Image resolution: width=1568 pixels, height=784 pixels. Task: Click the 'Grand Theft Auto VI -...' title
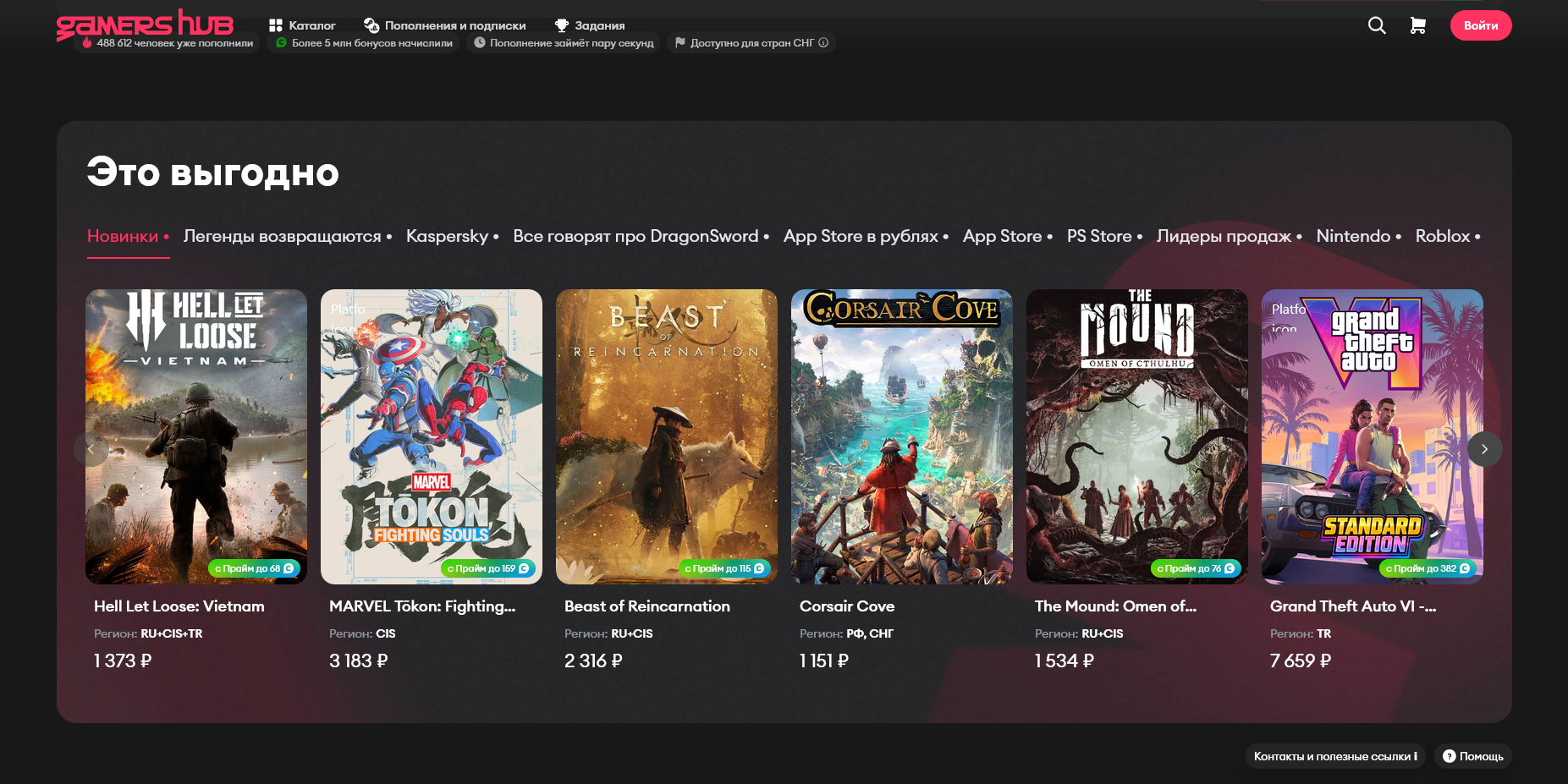click(x=1353, y=606)
